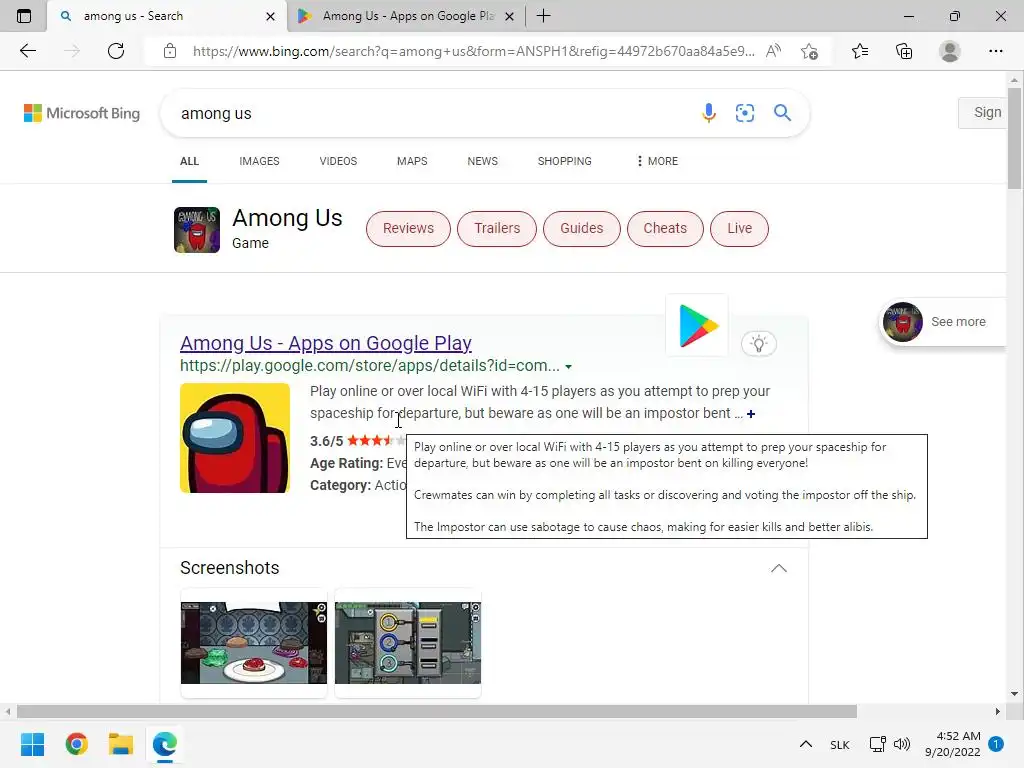
Task: Open the clock showing 4:52 AM
Action: click(953, 744)
